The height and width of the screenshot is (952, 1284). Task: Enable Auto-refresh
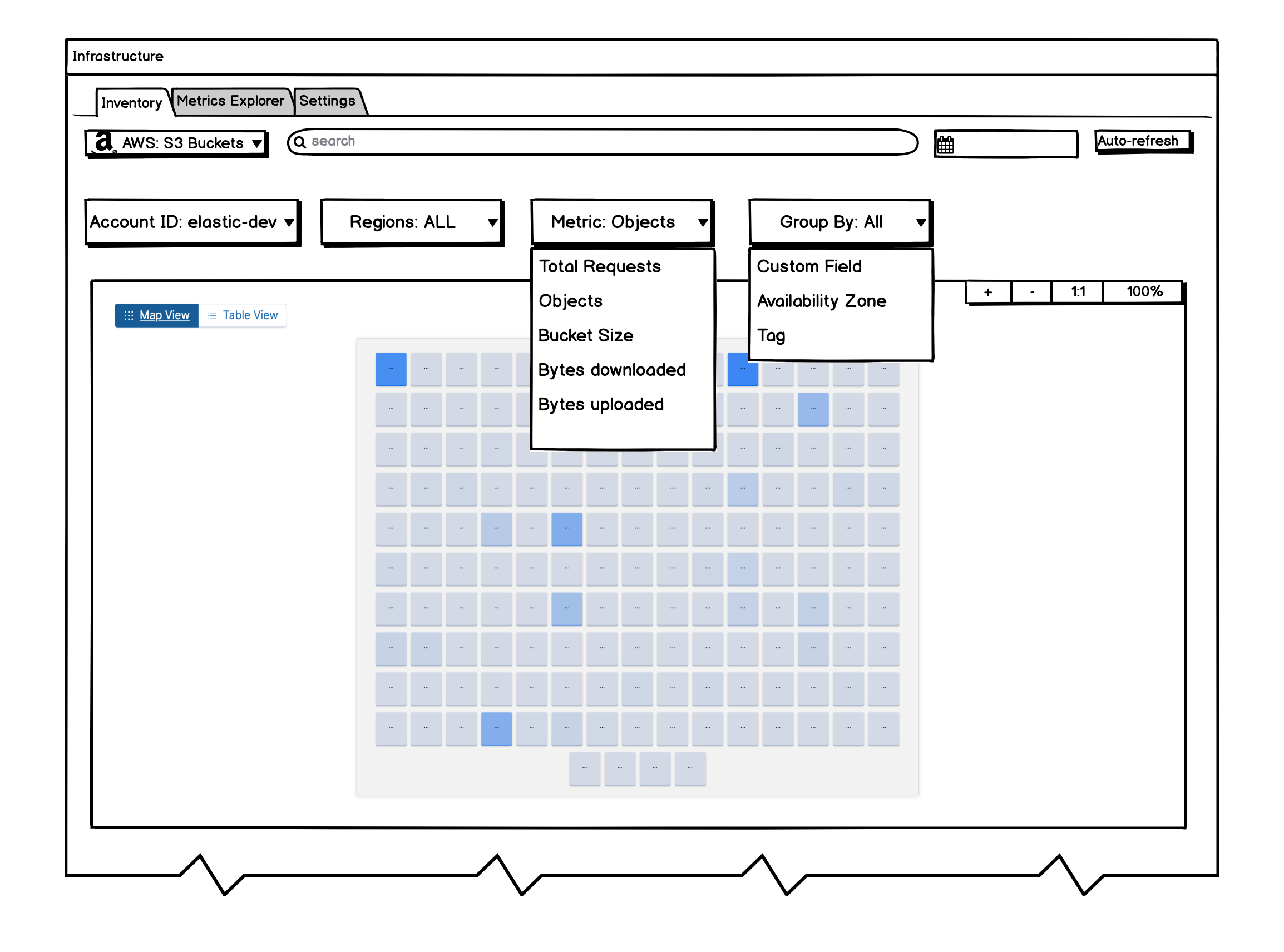click(x=1142, y=141)
